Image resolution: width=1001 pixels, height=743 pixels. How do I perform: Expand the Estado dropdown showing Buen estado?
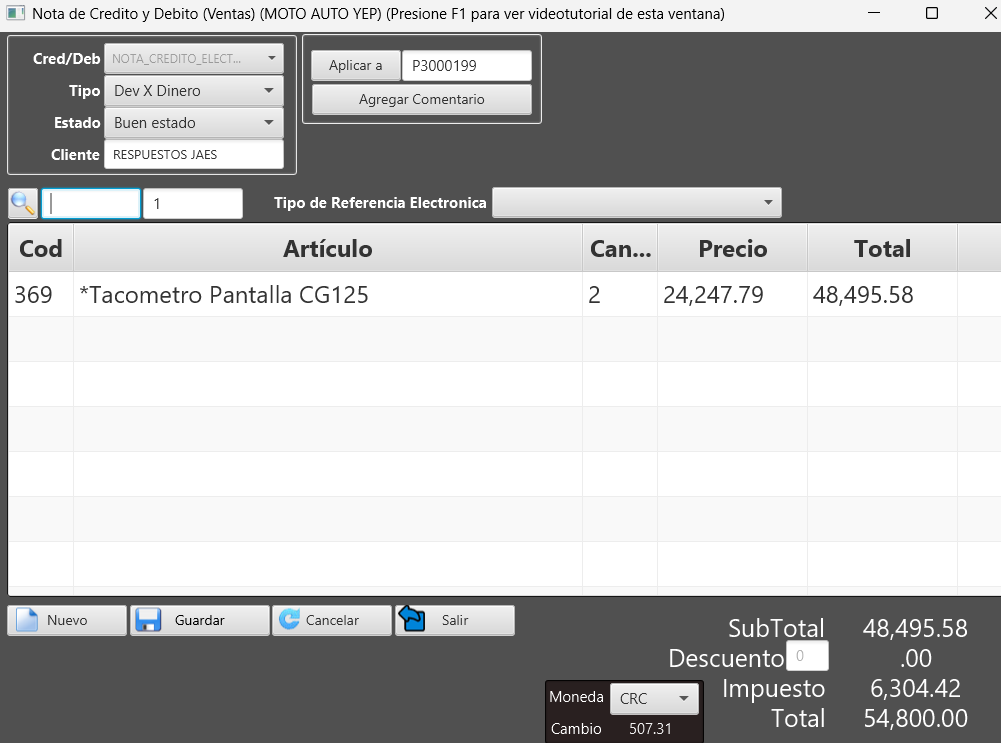pyautogui.click(x=194, y=123)
